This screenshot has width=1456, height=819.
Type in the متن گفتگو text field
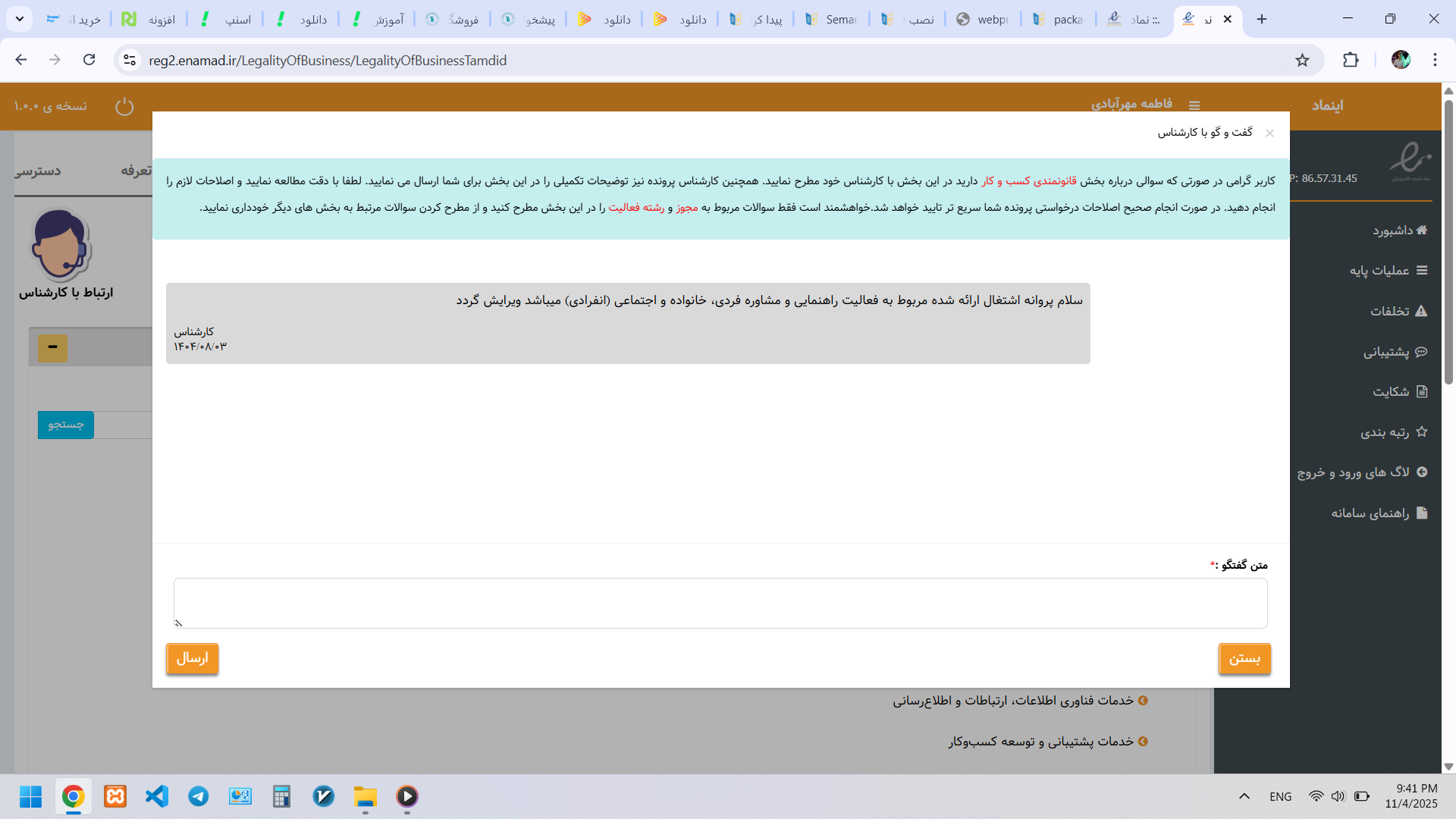point(720,603)
